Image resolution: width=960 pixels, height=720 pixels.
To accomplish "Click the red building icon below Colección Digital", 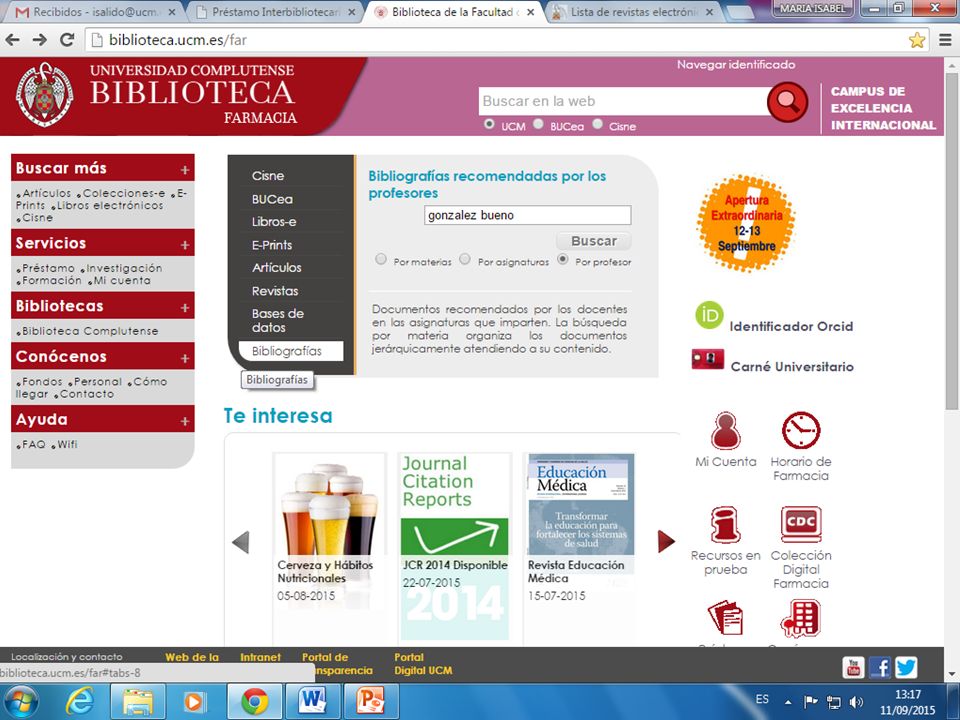I will (x=800, y=618).
